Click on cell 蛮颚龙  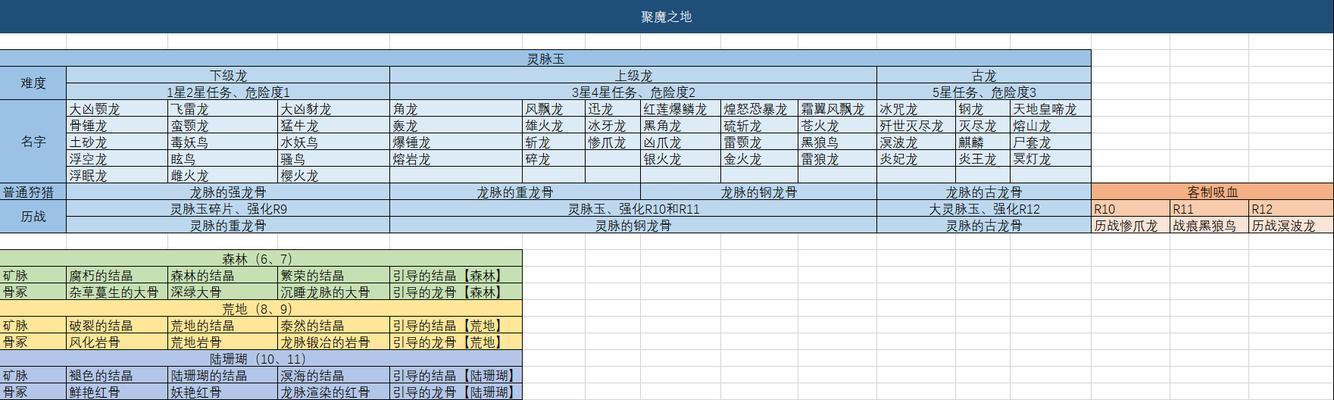tap(223, 125)
